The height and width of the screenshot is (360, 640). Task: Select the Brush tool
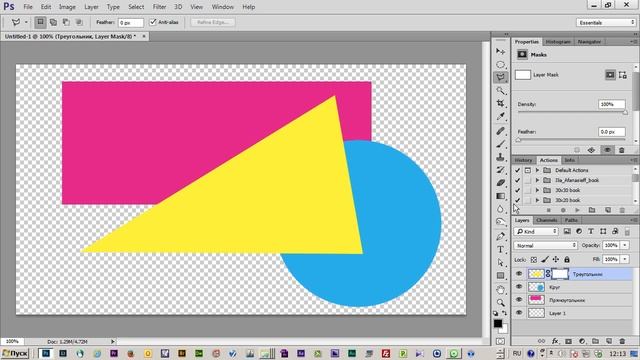click(500, 144)
